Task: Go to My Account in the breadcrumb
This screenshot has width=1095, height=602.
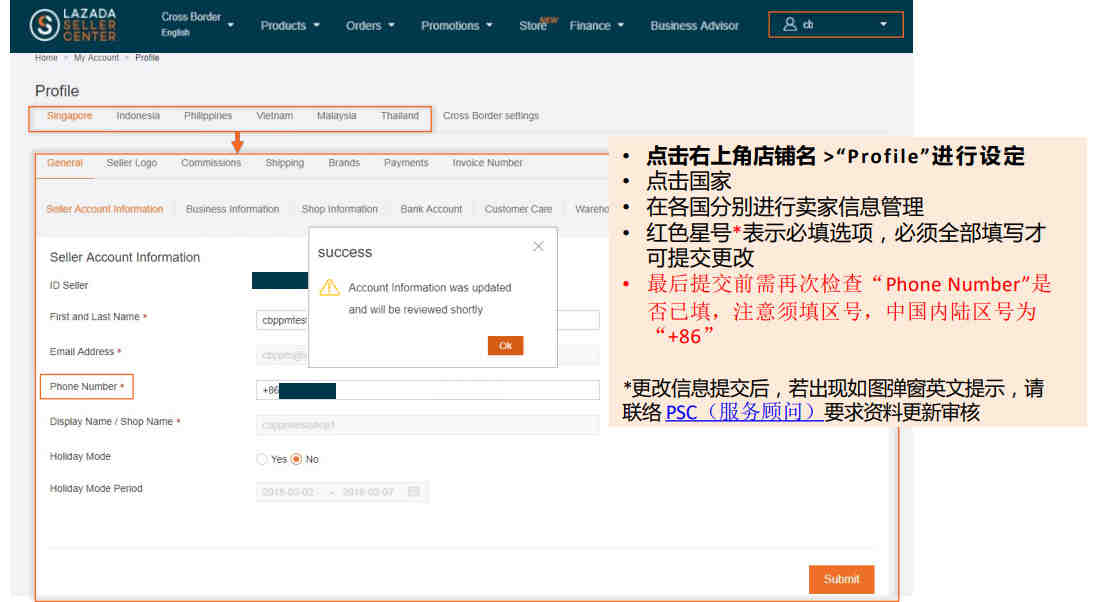Action: point(96,58)
